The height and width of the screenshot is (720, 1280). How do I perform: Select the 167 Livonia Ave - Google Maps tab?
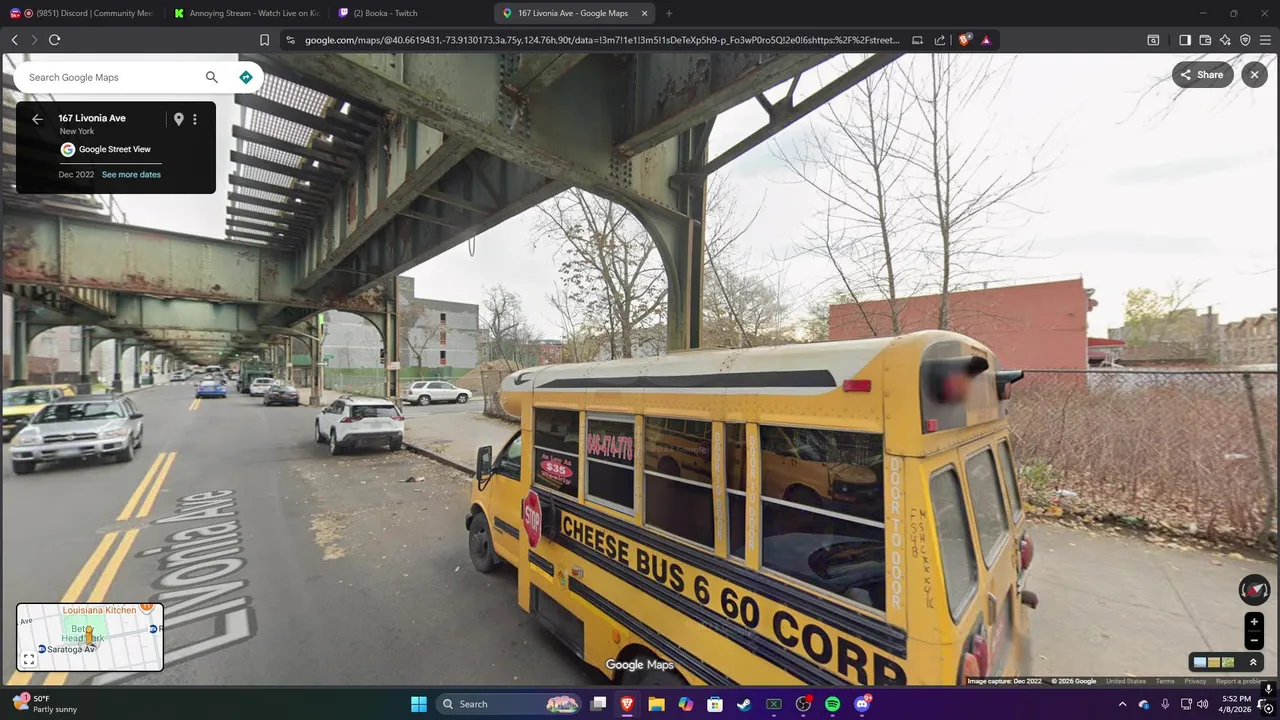tap(573, 13)
